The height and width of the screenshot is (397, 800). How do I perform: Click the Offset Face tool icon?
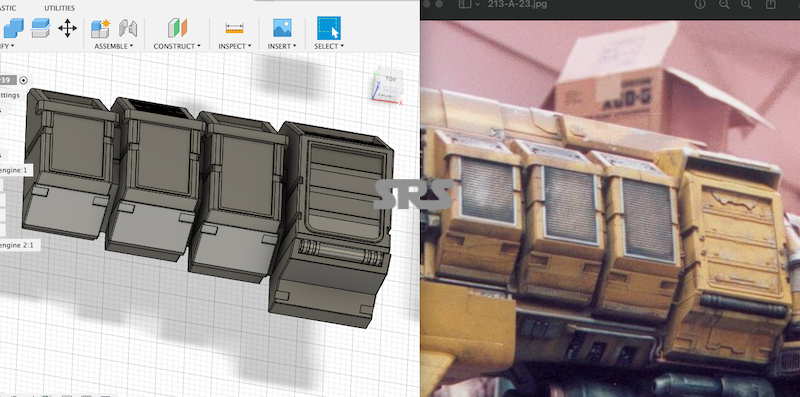(41, 28)
